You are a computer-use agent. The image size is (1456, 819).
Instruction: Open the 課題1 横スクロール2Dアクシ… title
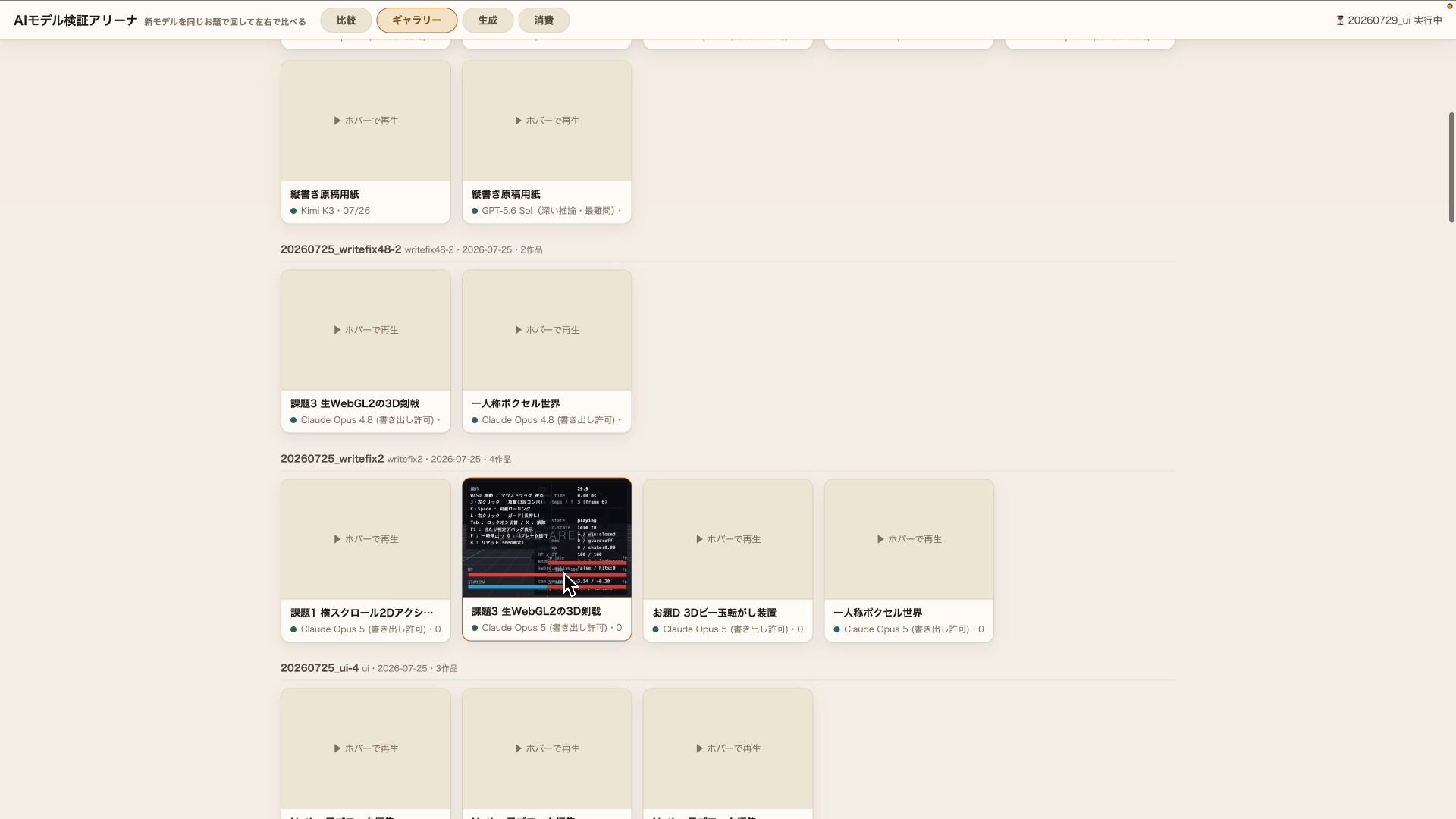362,613
